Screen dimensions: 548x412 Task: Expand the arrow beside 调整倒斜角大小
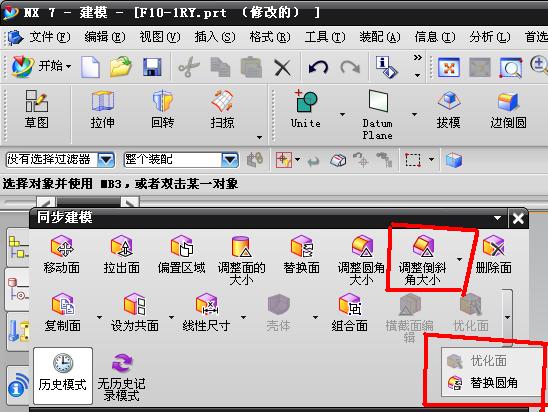(459, 259)
